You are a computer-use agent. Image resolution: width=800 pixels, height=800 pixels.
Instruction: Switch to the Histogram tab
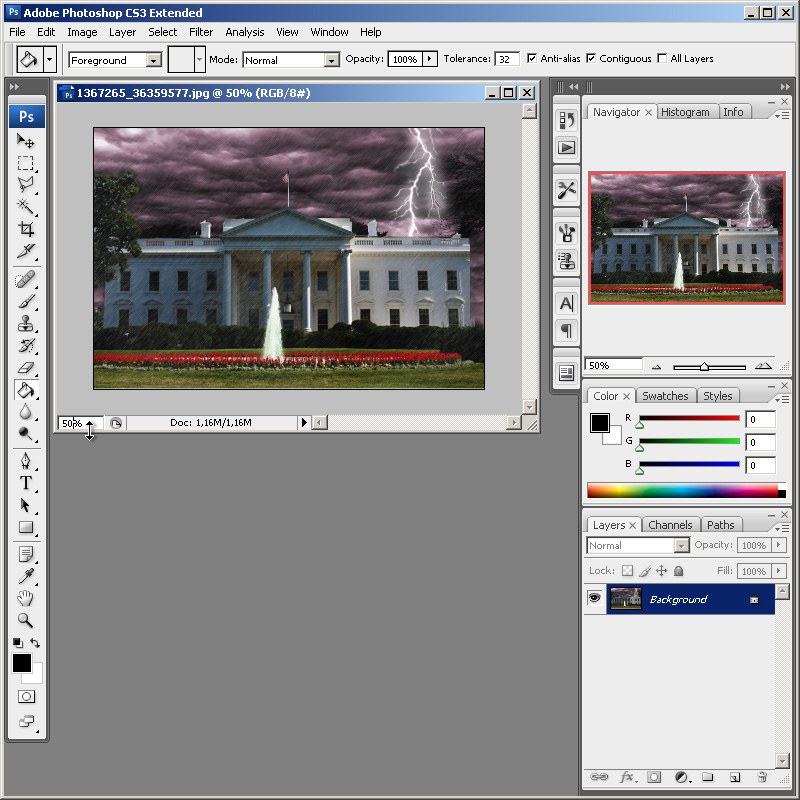pos(685,112)
